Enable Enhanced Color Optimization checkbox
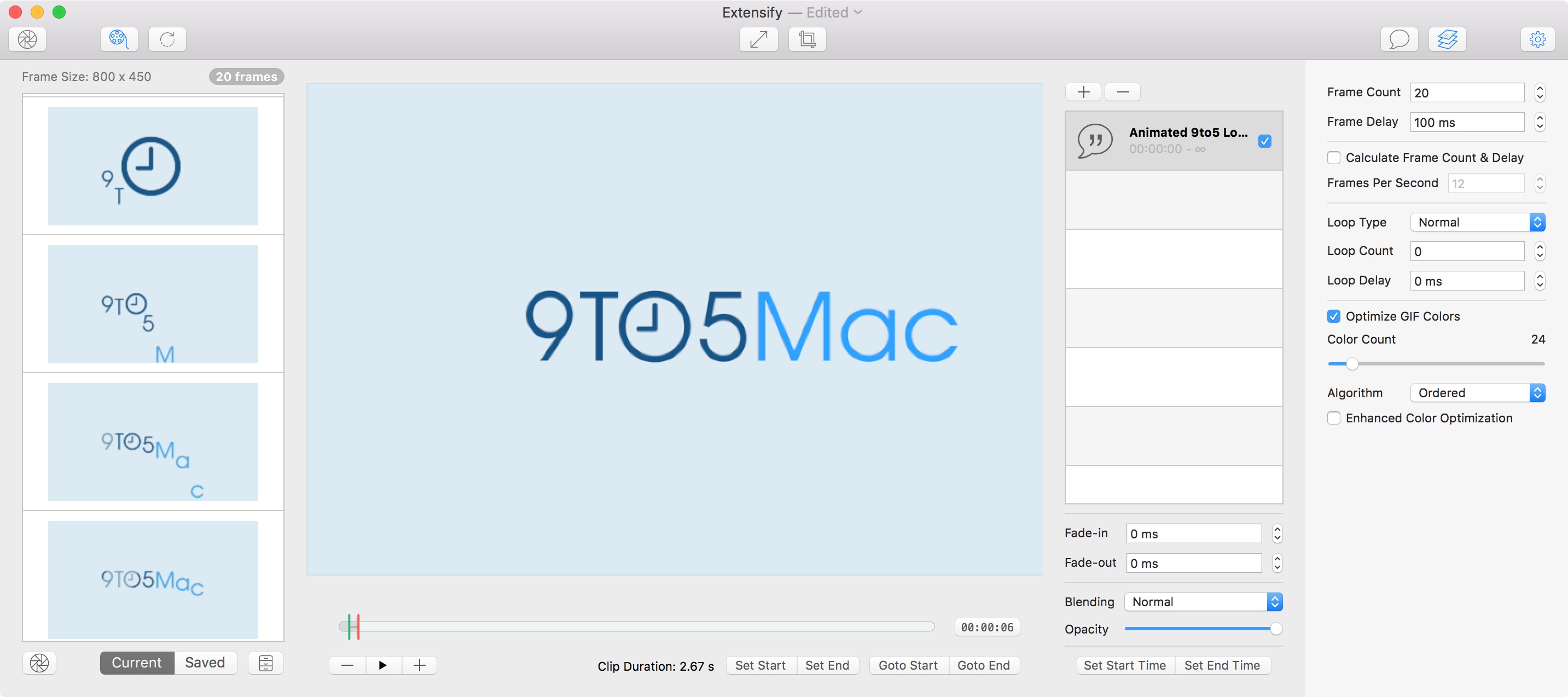1568x697 pixels. click(1334, 418)
